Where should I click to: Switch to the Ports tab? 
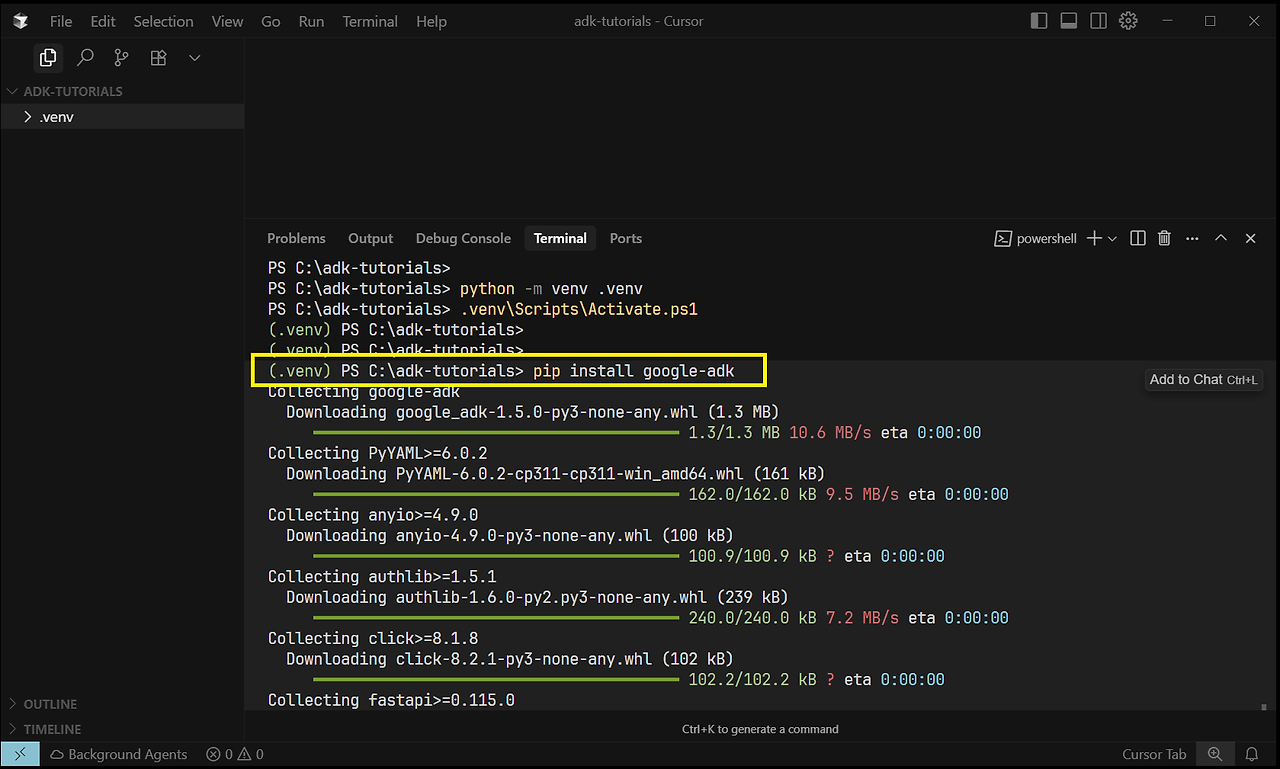(x=626, y=238)
